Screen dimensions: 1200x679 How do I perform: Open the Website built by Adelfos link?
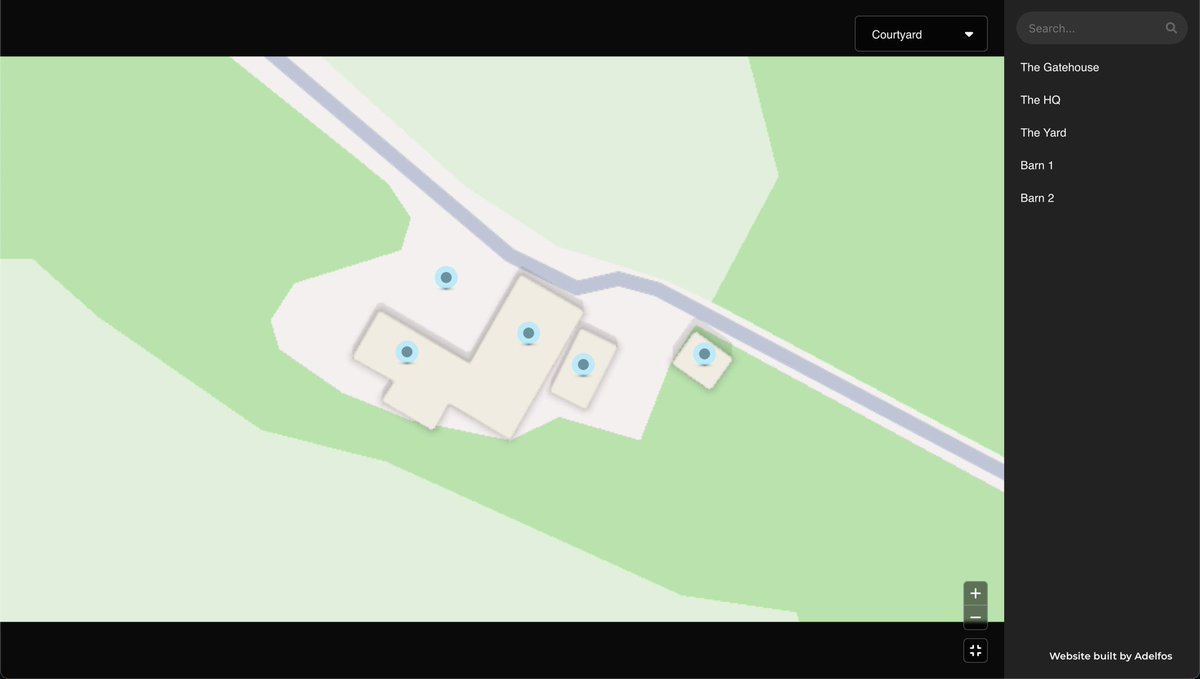(x=1110, y=656)
